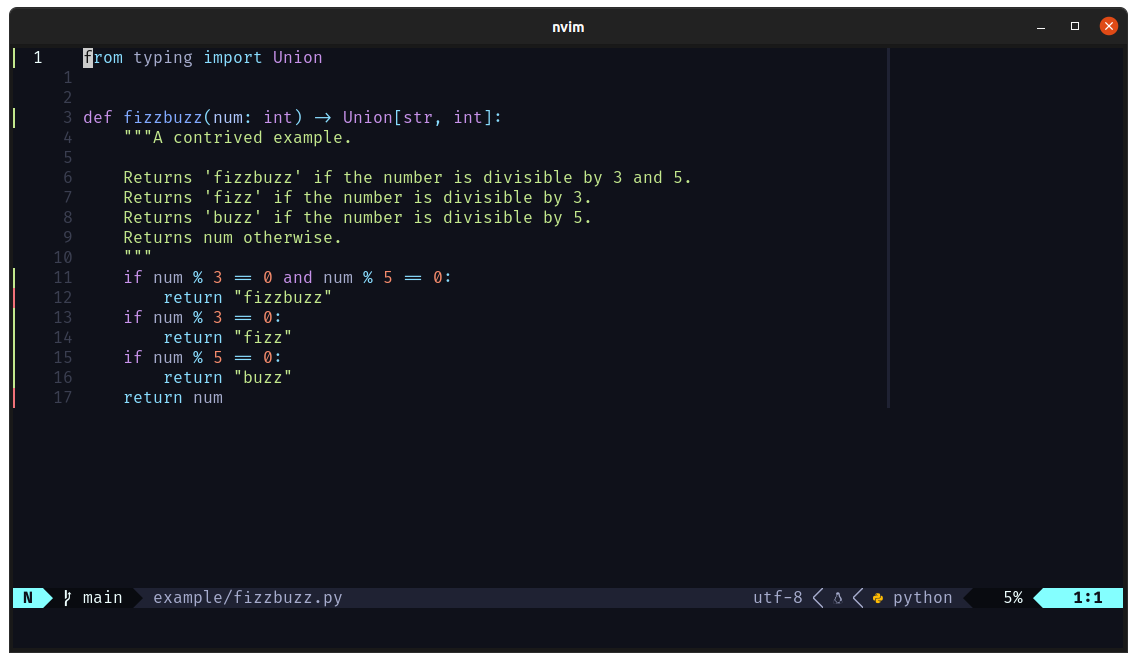Image resolution: width=1137 pixels, height=662 pixels.
Task: Click the 'def' keyword
Action: [97, 117]
